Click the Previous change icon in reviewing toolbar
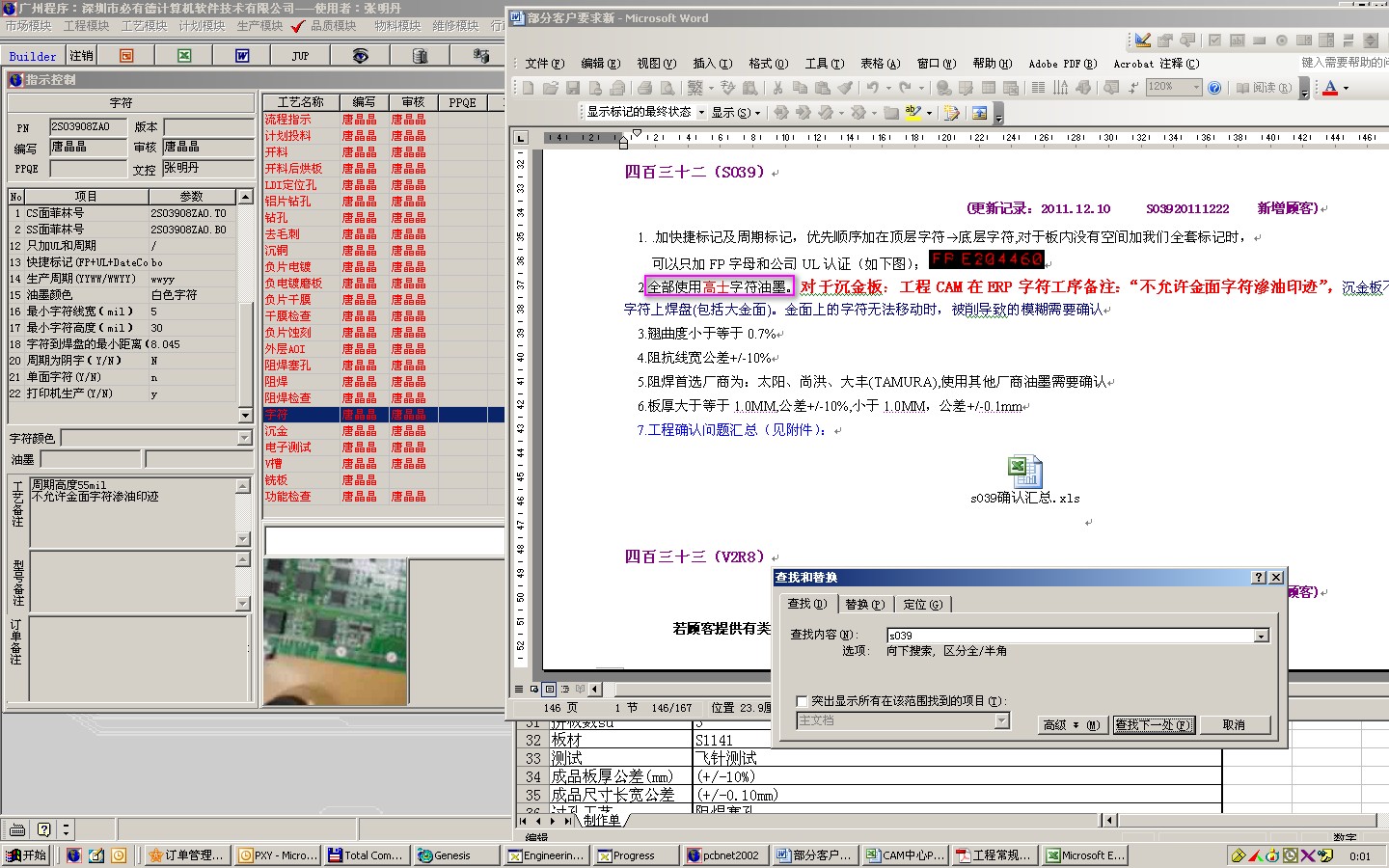1389x868 pixels. click(x=781, y=113)
